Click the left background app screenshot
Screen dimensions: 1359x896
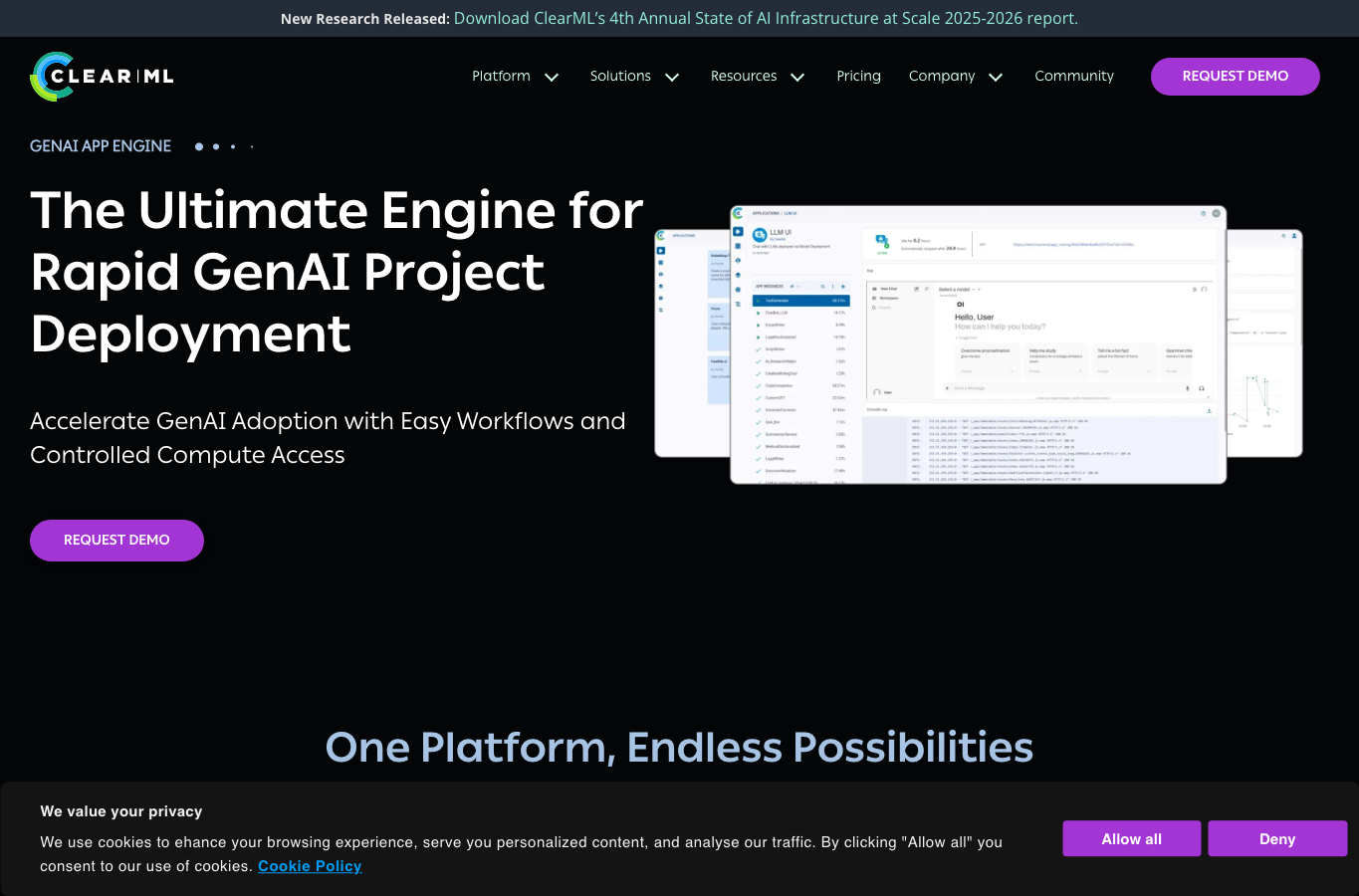692,342
